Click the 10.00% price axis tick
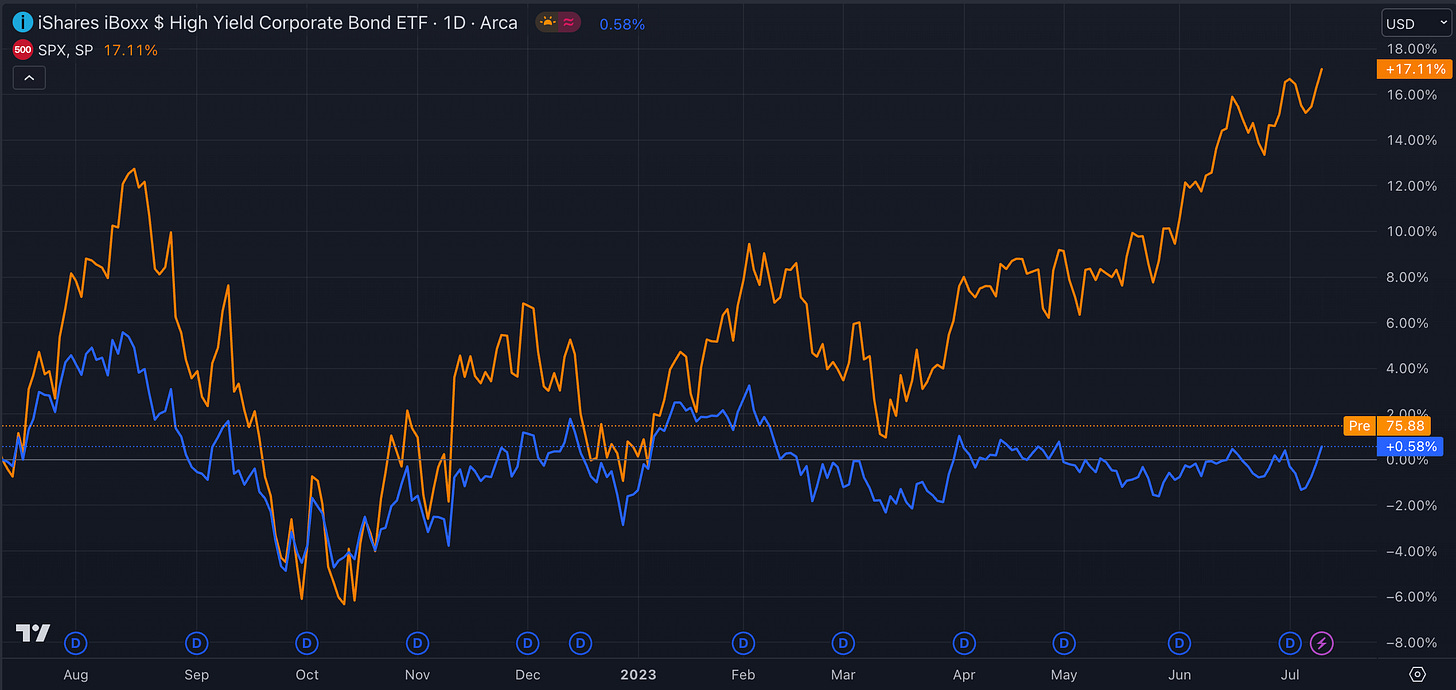The image size is (1456, 690). 1414,231
